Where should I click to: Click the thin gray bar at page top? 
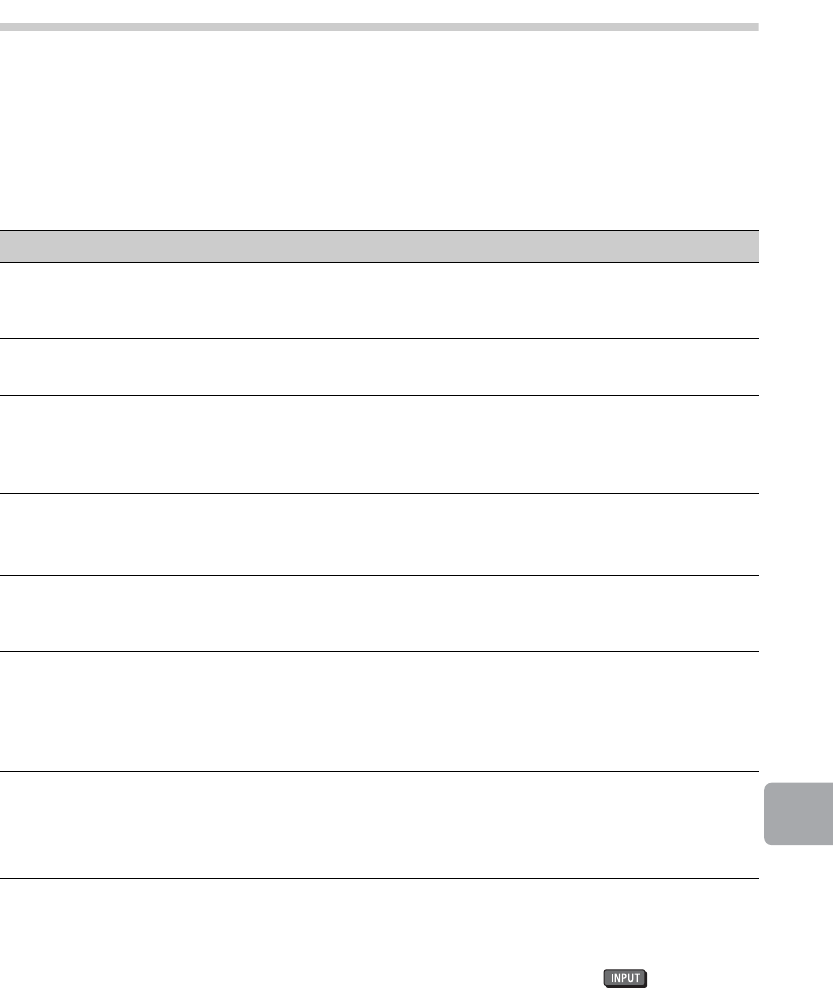(379, 26)
